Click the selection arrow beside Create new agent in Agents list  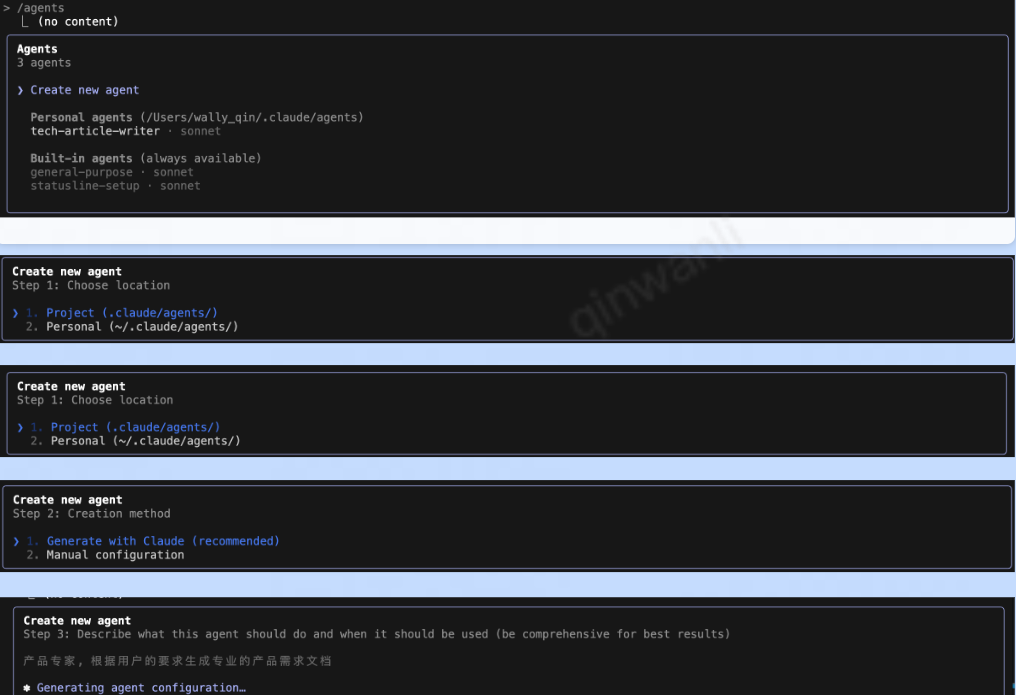pos(20,90)
